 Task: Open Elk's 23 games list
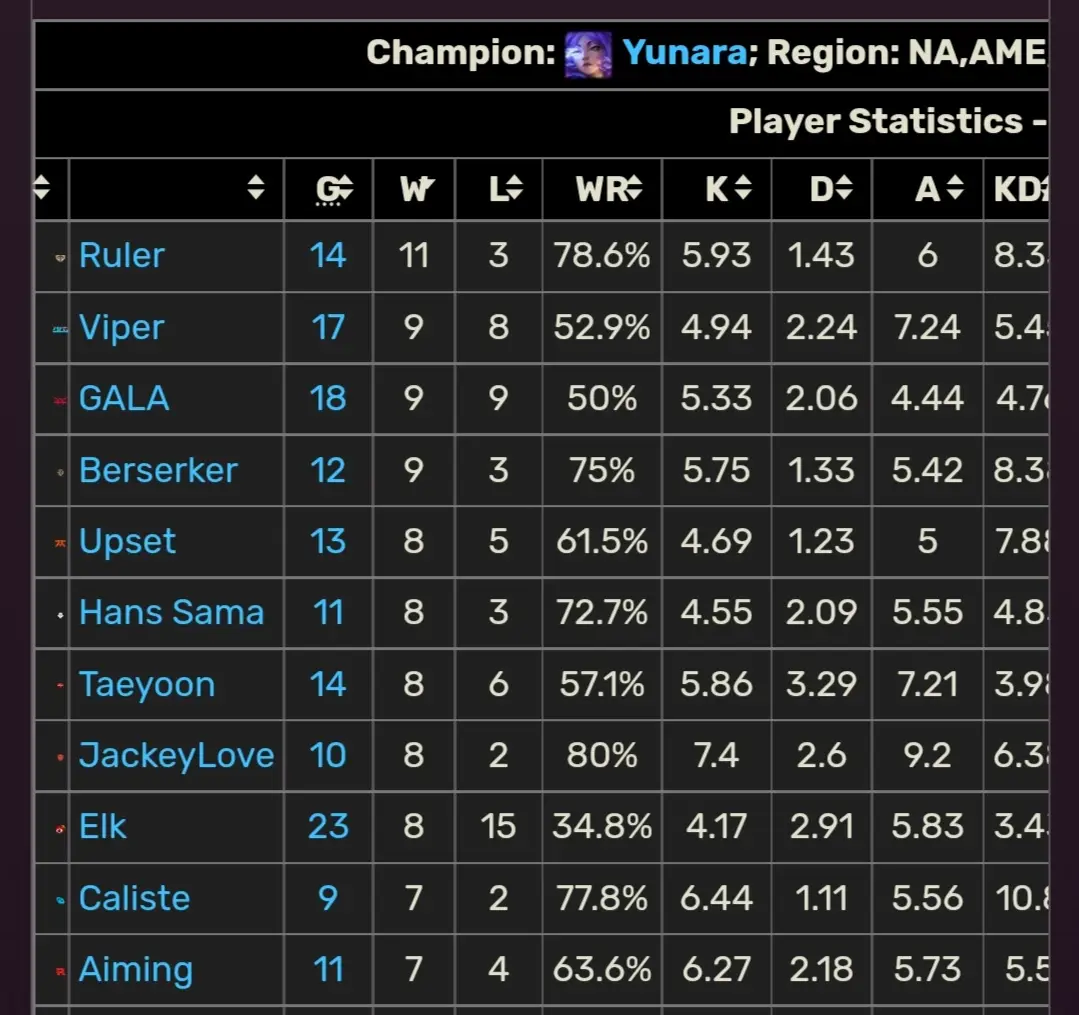328,826
